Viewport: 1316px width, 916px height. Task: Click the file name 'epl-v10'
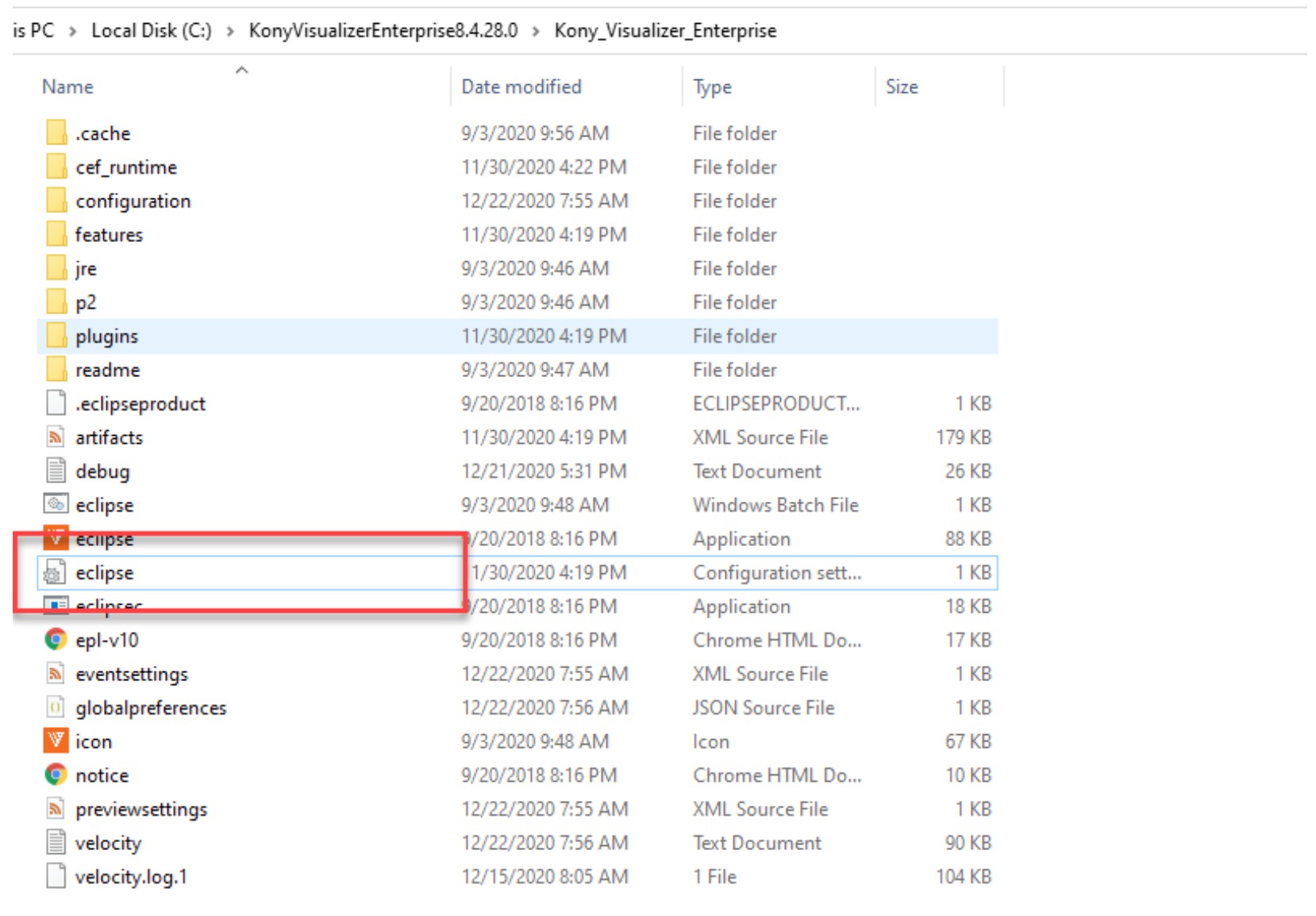click(107, 640)
